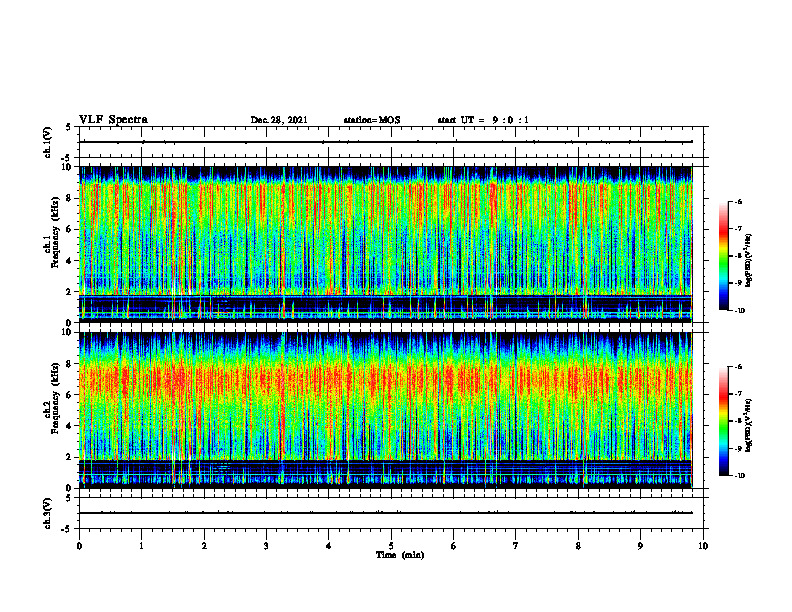This screenshot has height=612, width=792.
Task: Click the ch.1 colorbar "log(PSD)" label
Action: pos(749,261)
